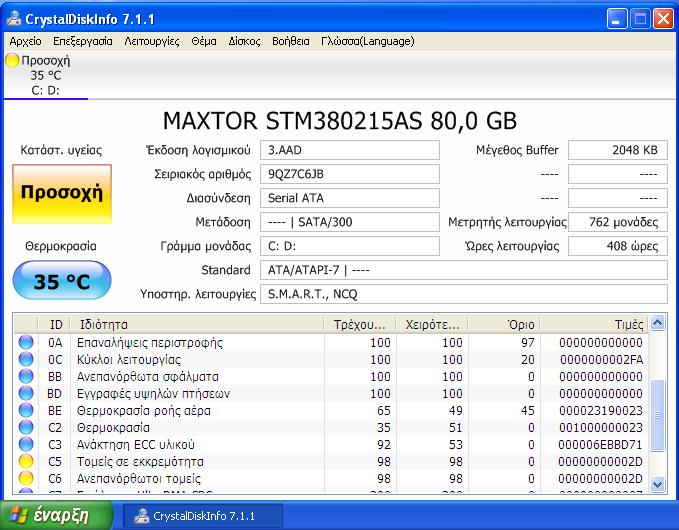679x530 pixels.
Task: Open the Λειτουργίες menu
Action: tap(152, 41)
